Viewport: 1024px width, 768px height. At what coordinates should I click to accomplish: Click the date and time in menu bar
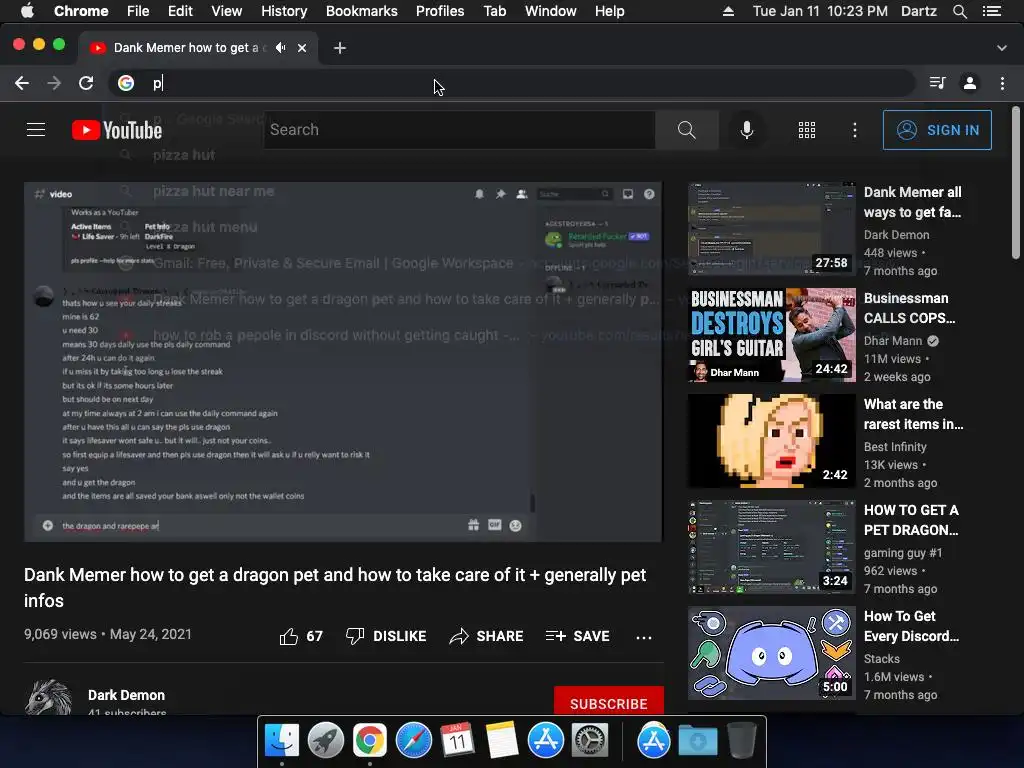pos(820,11)
